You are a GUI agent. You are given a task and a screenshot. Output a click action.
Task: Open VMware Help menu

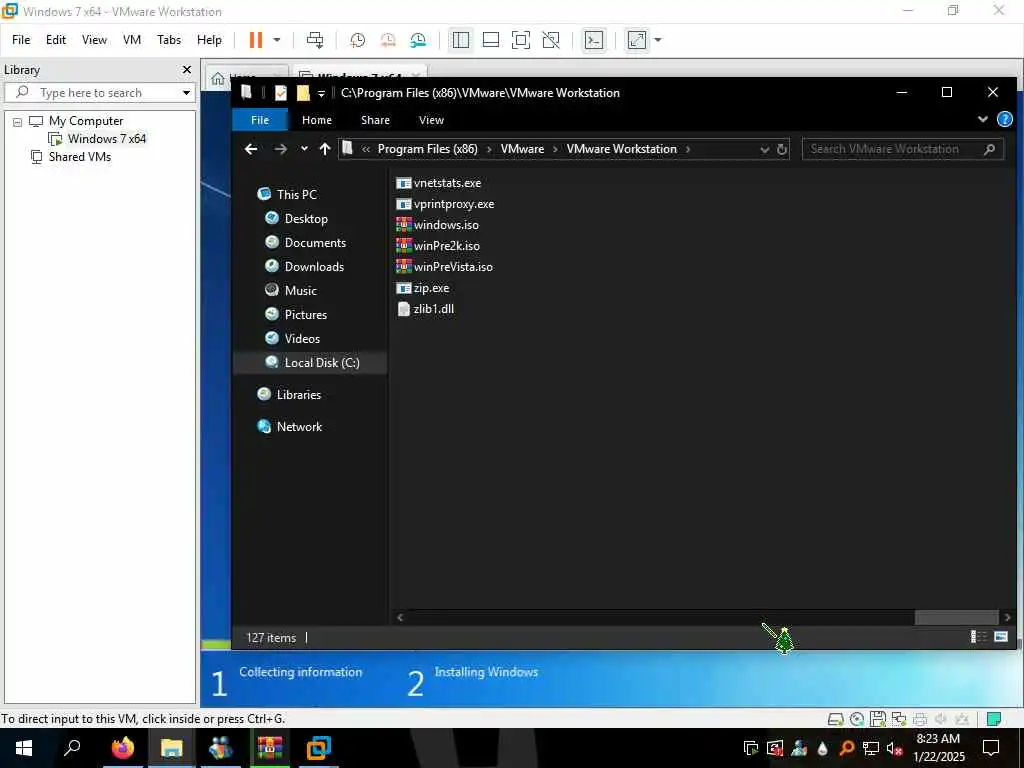pyautogui.click(x=210, y=40)
